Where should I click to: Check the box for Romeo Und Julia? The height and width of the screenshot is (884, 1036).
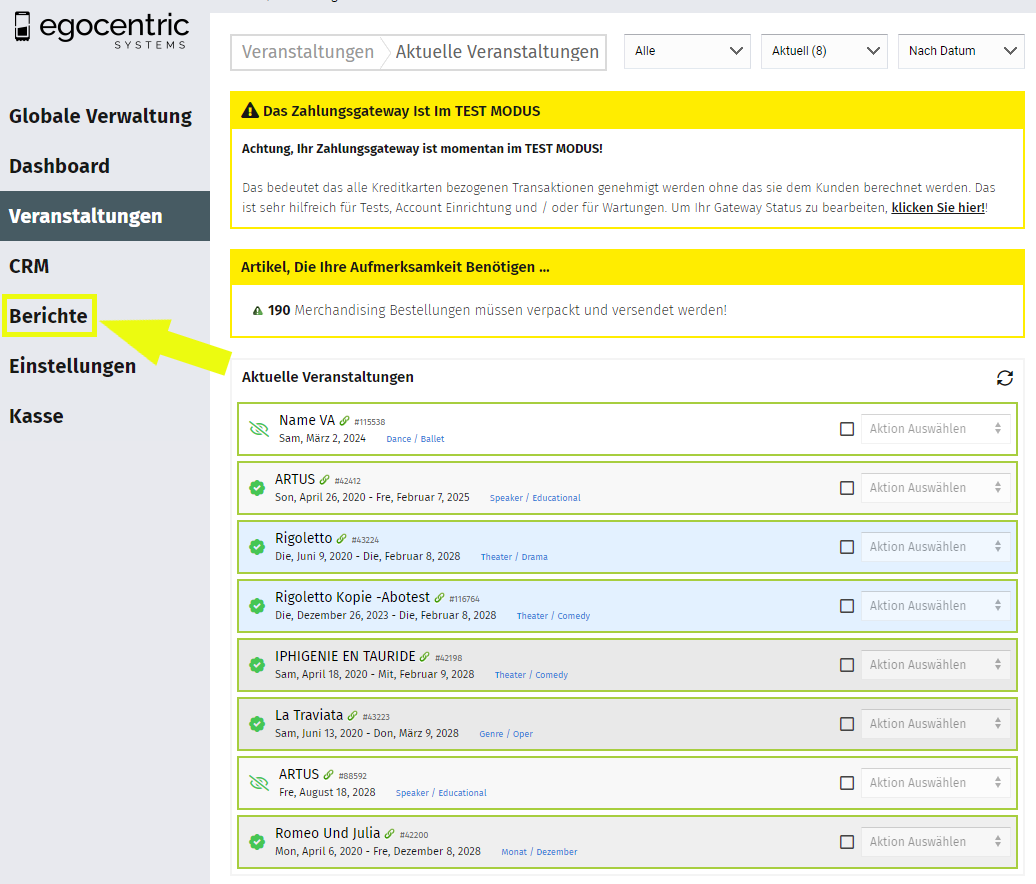[847, 842]
